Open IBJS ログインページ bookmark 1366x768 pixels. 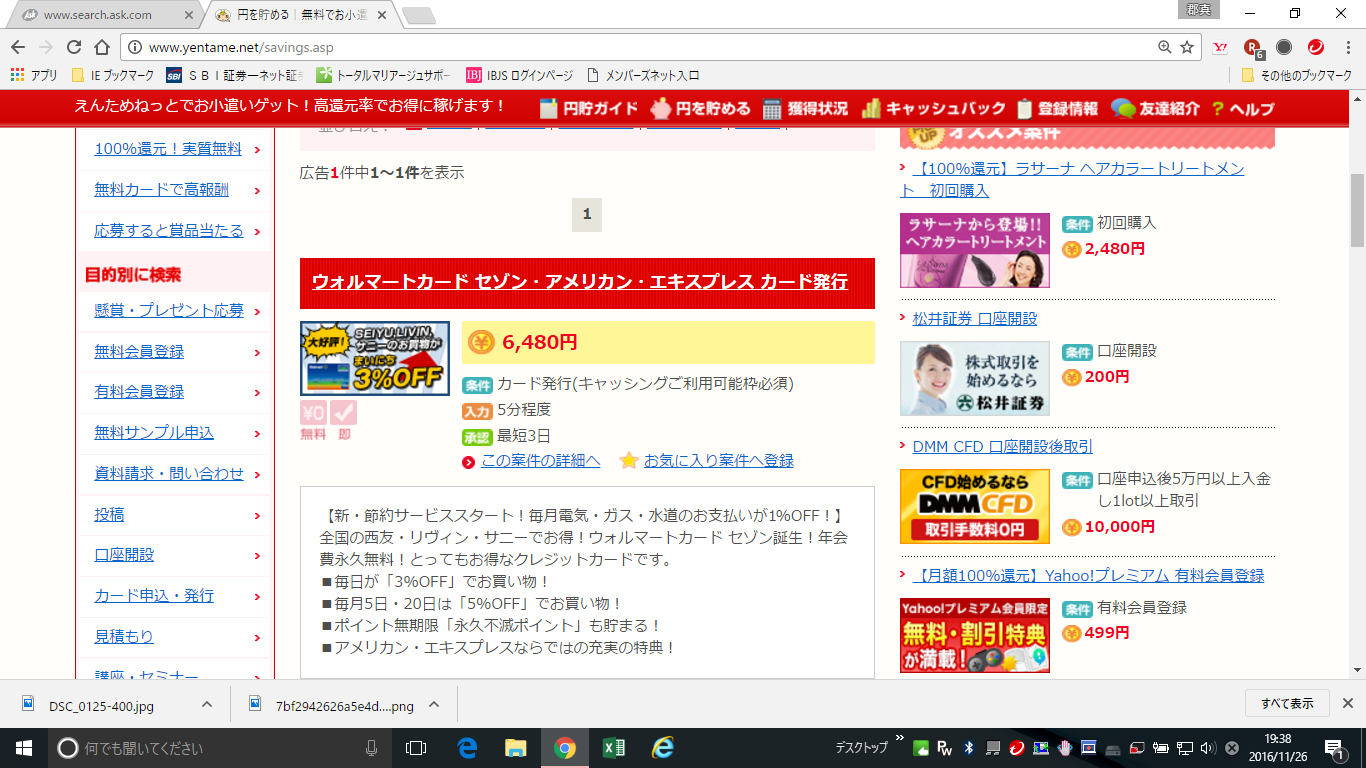(x=520, y=75)
